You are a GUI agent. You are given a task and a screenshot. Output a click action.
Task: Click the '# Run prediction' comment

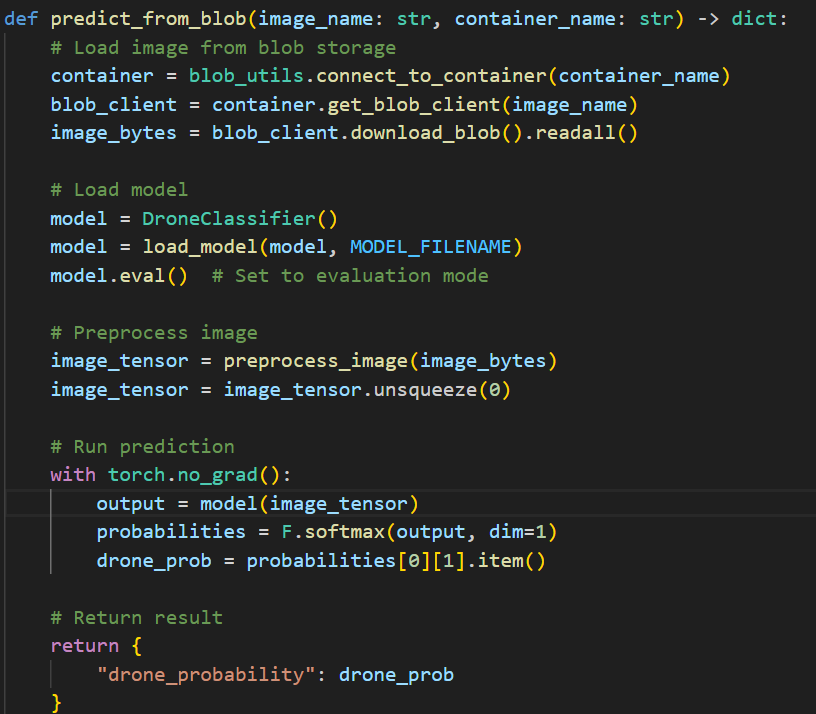point(143,447)
